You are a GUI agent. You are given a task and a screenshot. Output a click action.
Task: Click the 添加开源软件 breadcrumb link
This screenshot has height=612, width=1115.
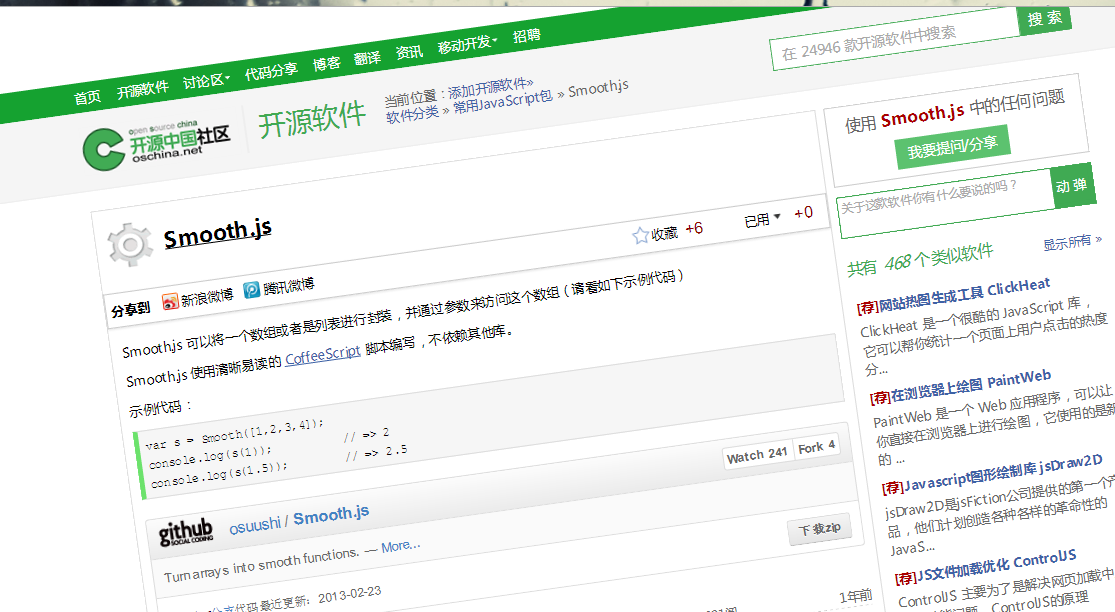coord(490,87)
